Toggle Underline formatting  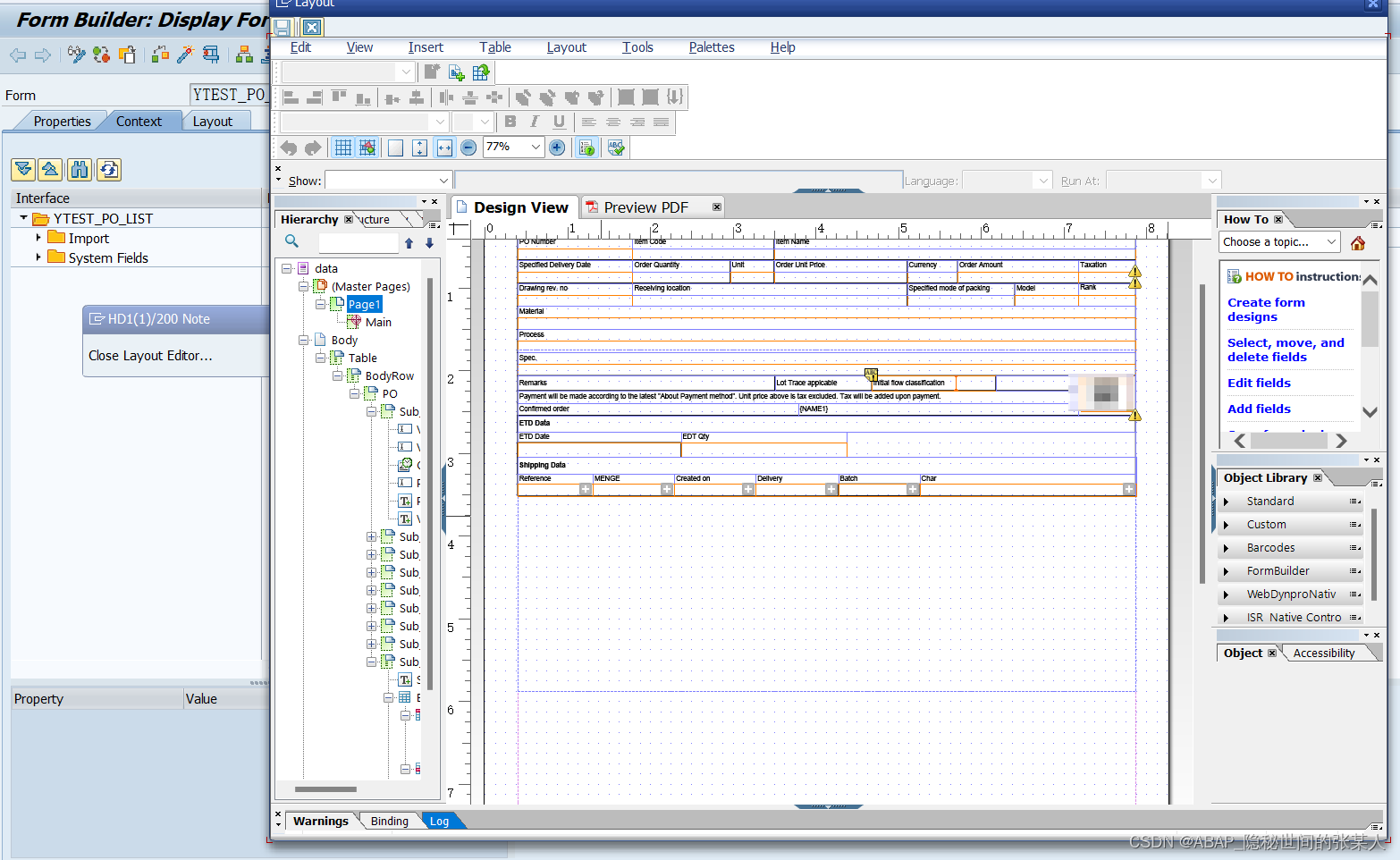point(560,122)
